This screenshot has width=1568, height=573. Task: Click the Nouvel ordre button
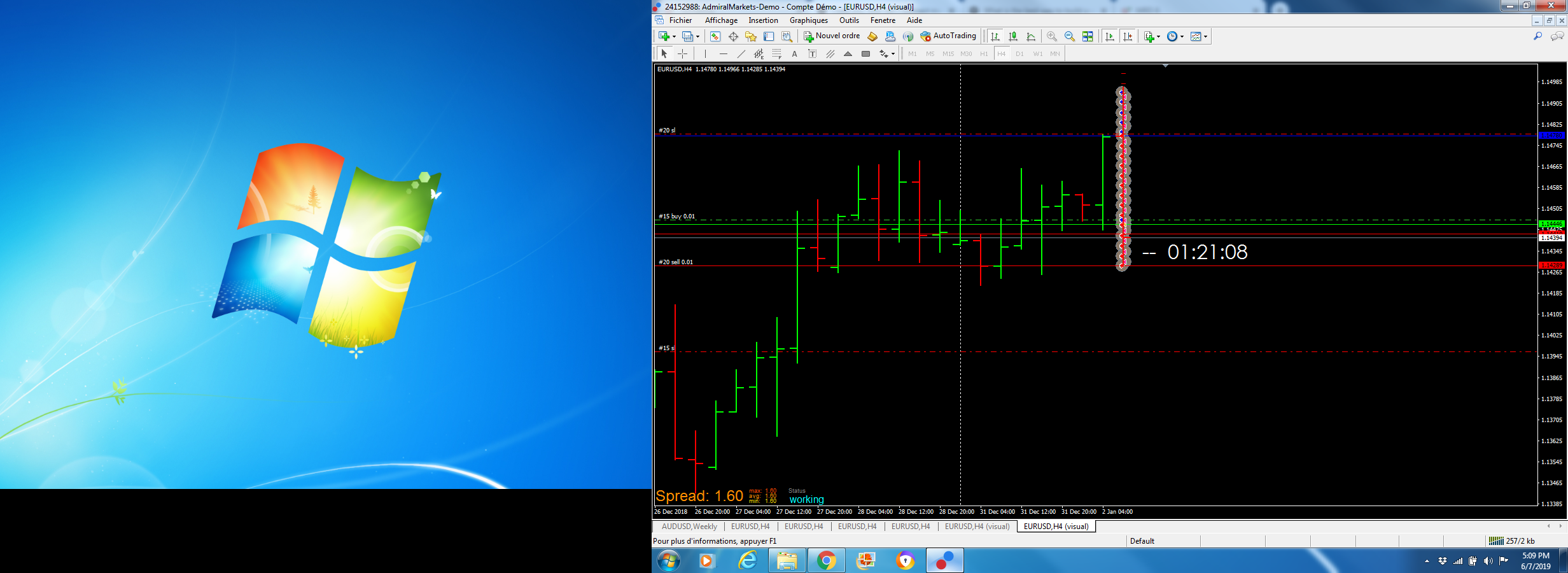coord(832,36)
